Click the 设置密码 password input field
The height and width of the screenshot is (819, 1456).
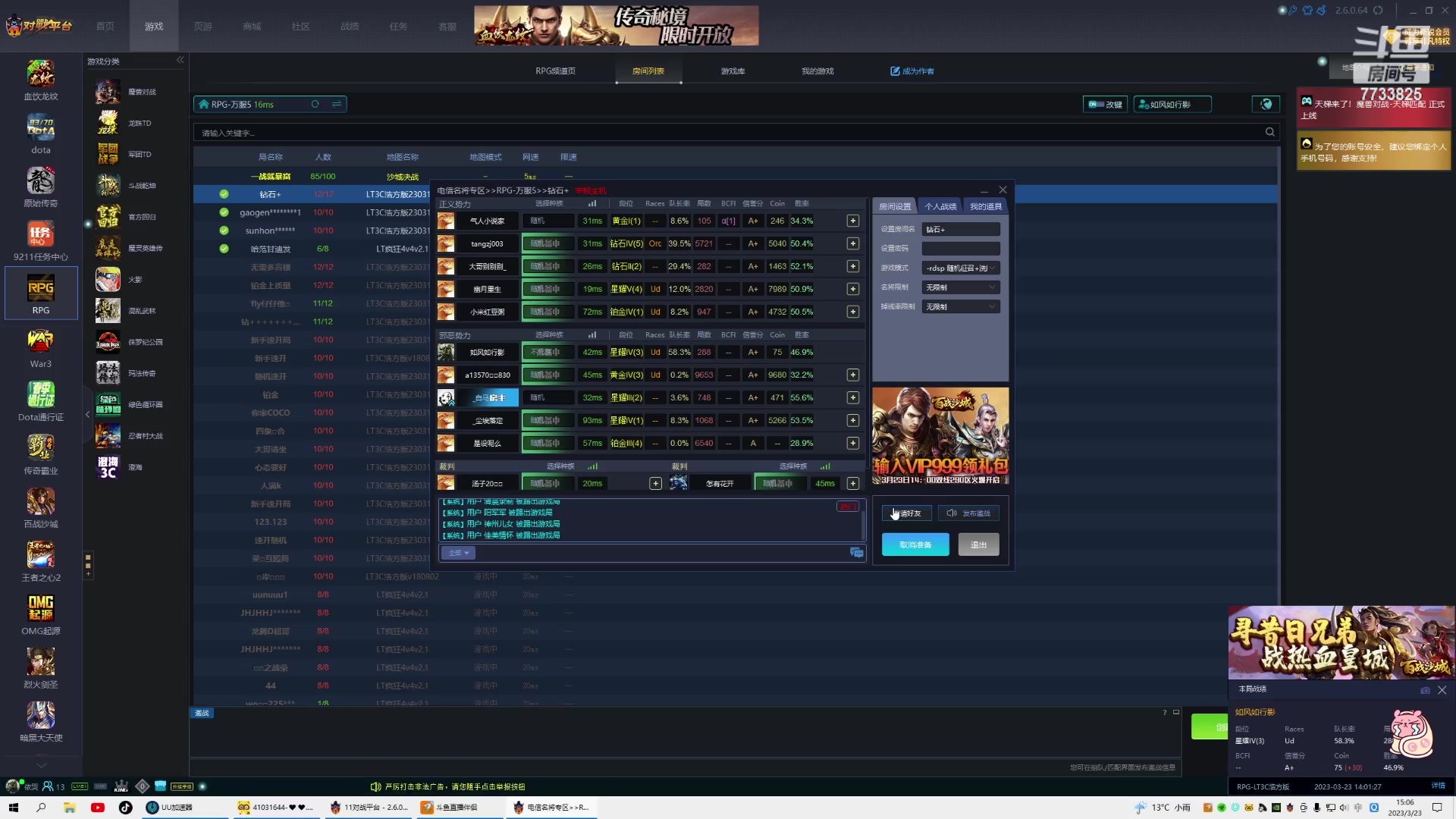pos(961,249)
